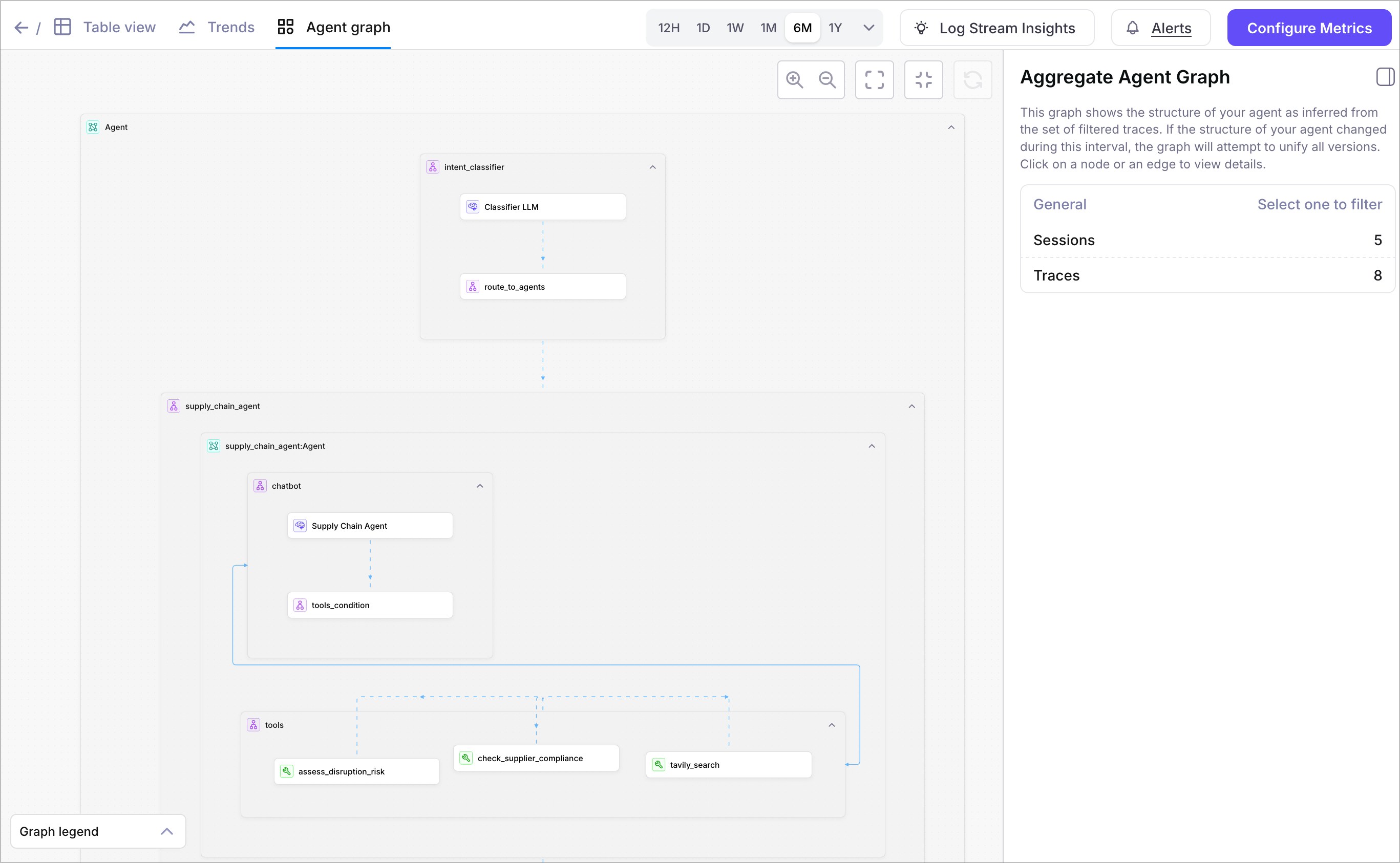Open the time range dropdown chevron
The width and height of the screenshot is (1400, 863).
(868, 28)
